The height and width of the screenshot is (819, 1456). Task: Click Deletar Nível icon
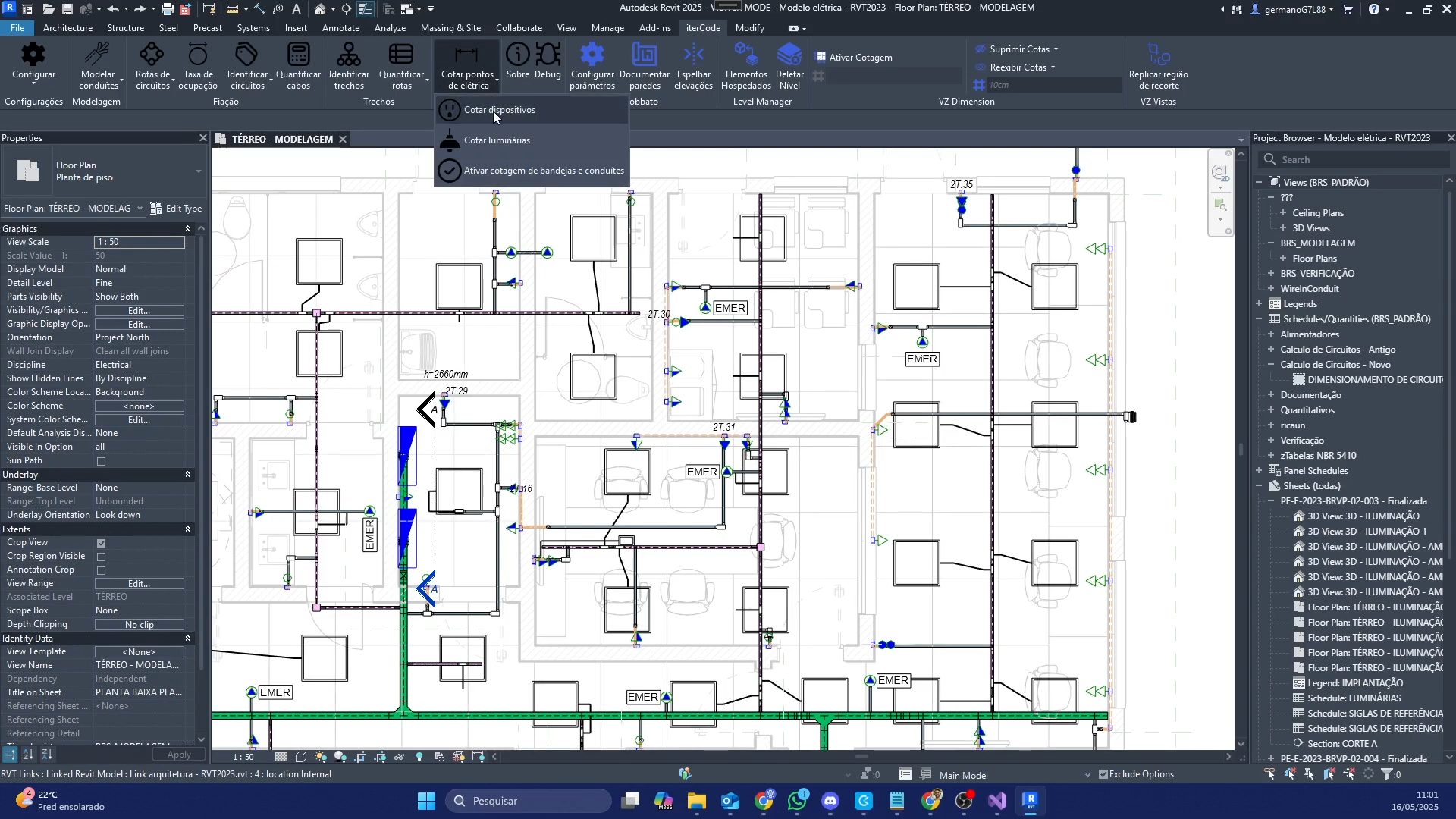[789, 55]
